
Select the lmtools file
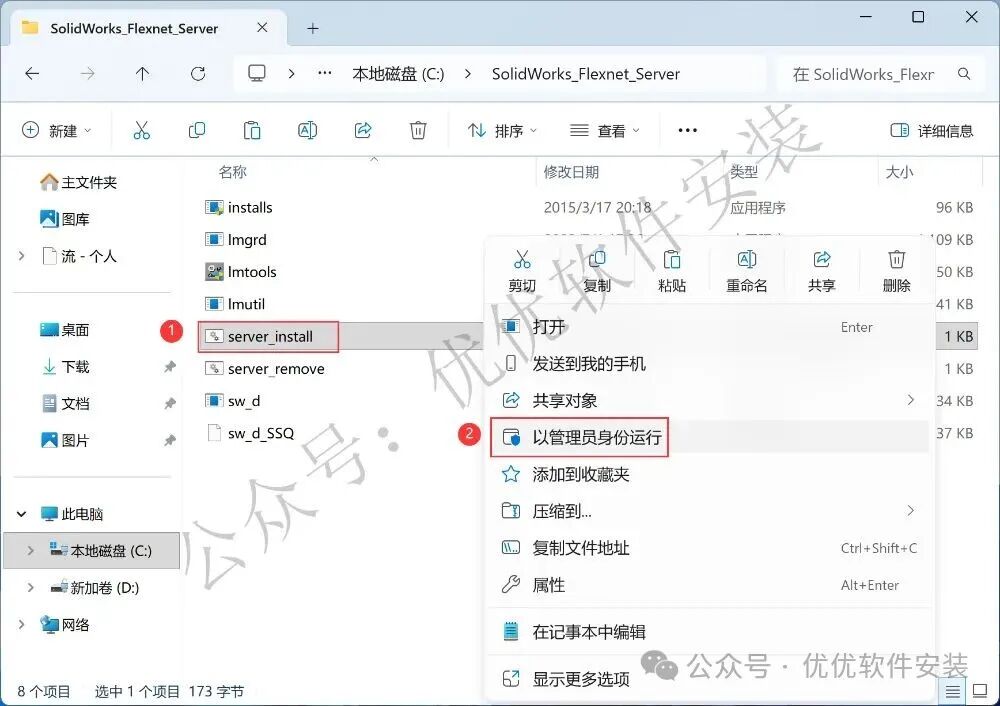coord(241,272)
